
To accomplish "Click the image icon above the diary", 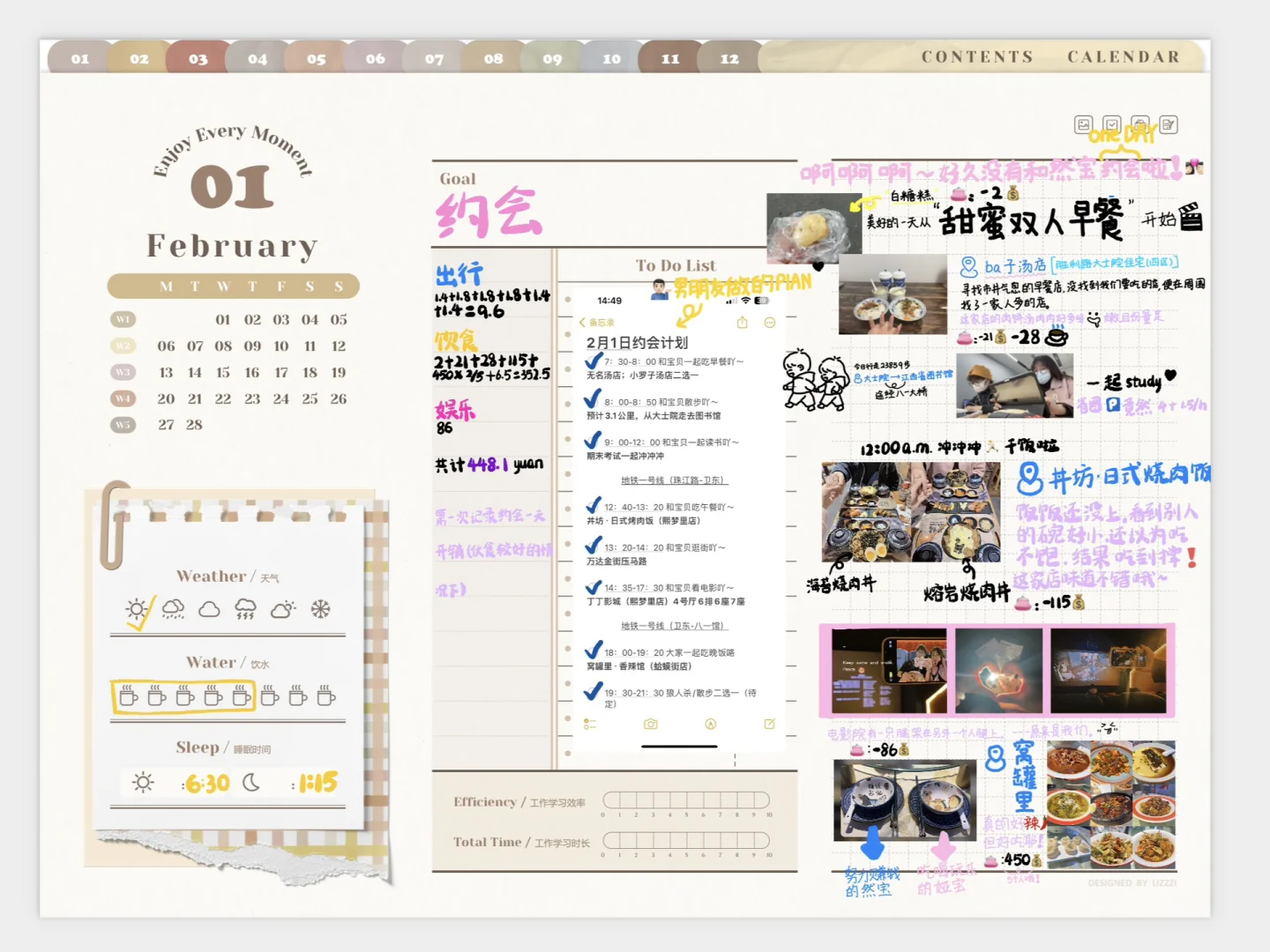I will (1084, 124).
